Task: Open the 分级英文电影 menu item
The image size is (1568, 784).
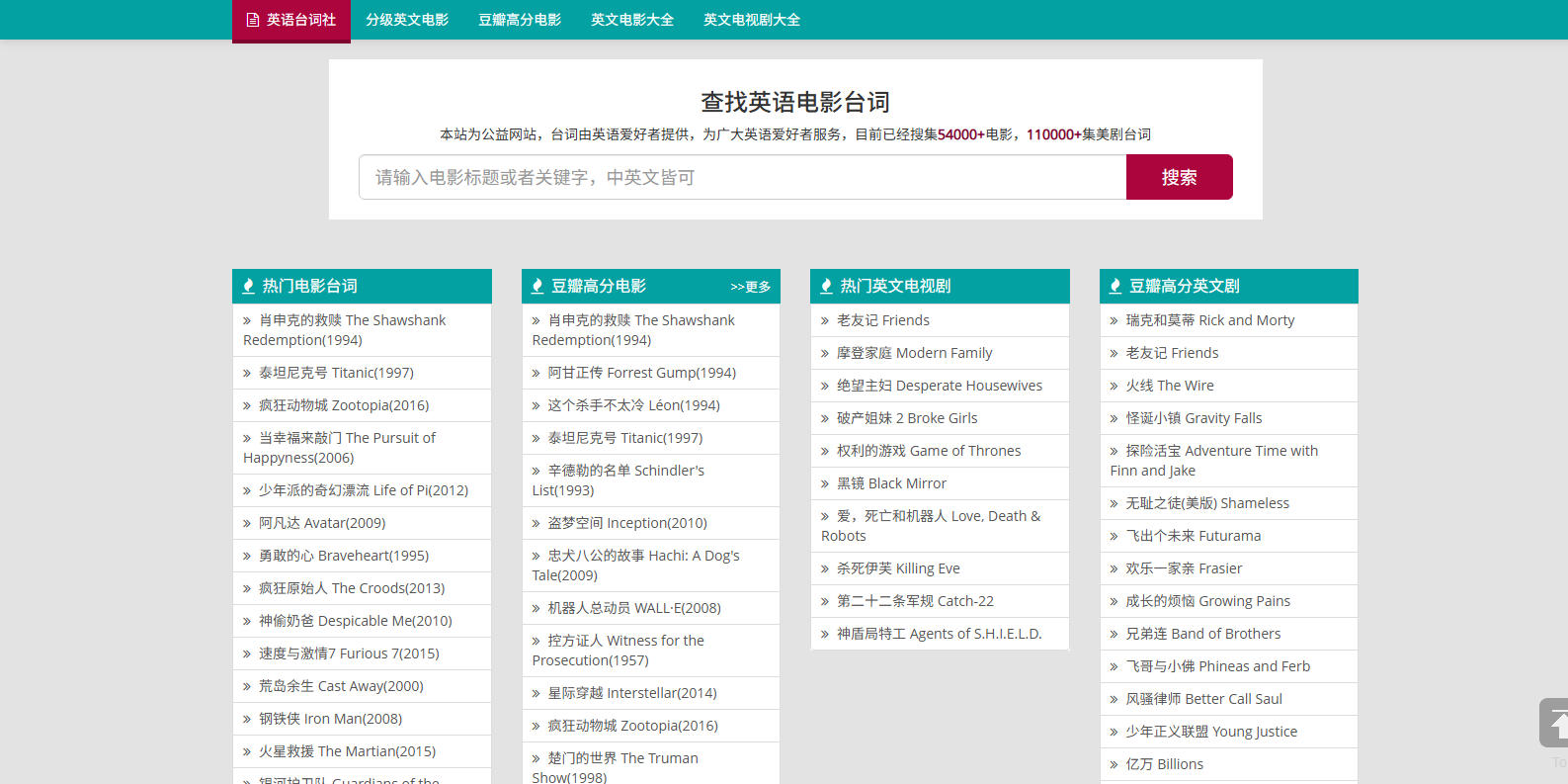Action: 407,20
